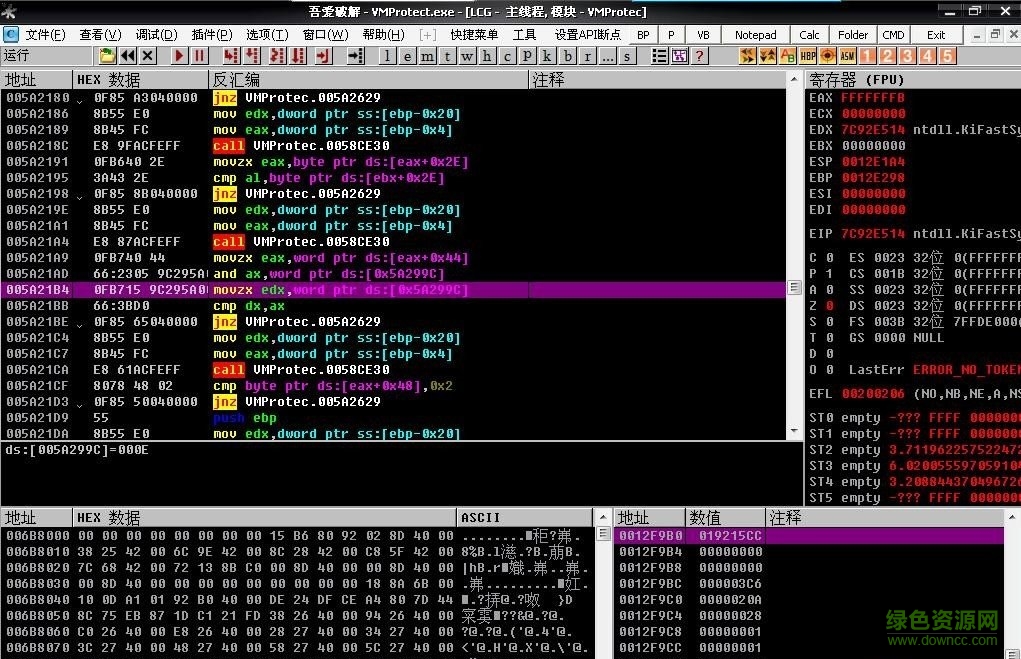The image size is (1021, 659).
Task: Click the Trace Into toolbar icon
Action: [277, 56]
